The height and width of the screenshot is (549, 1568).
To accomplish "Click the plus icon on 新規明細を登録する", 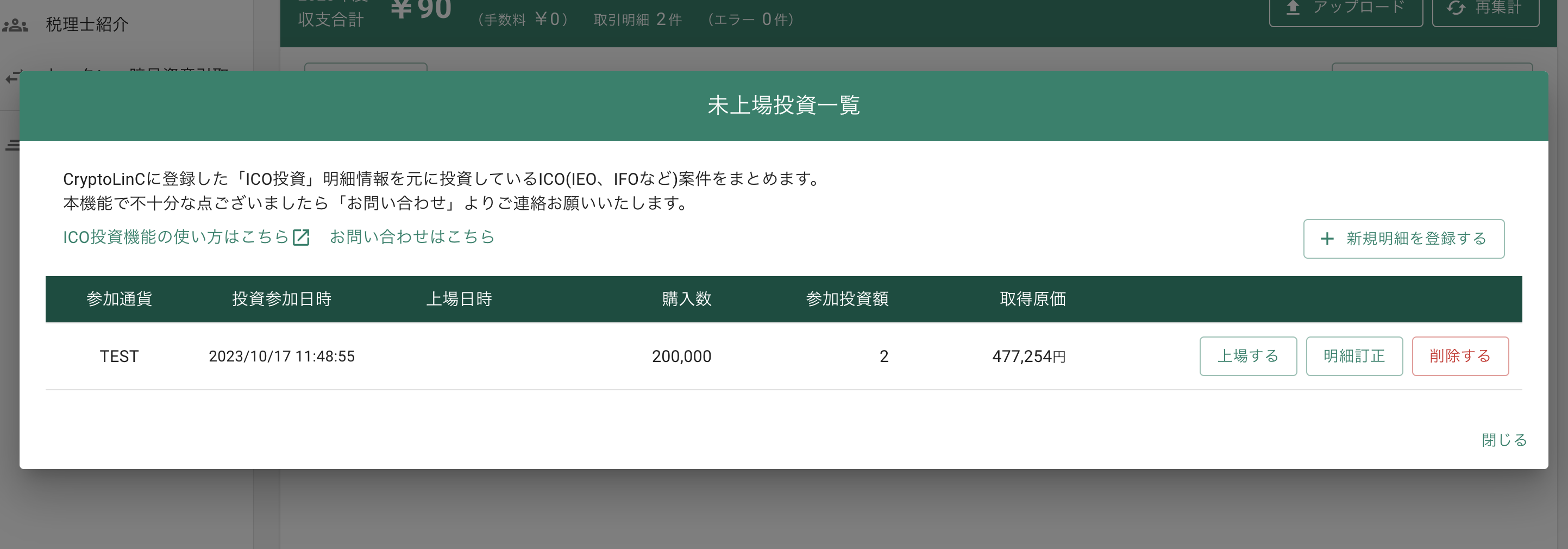I will coord(1327,239).
